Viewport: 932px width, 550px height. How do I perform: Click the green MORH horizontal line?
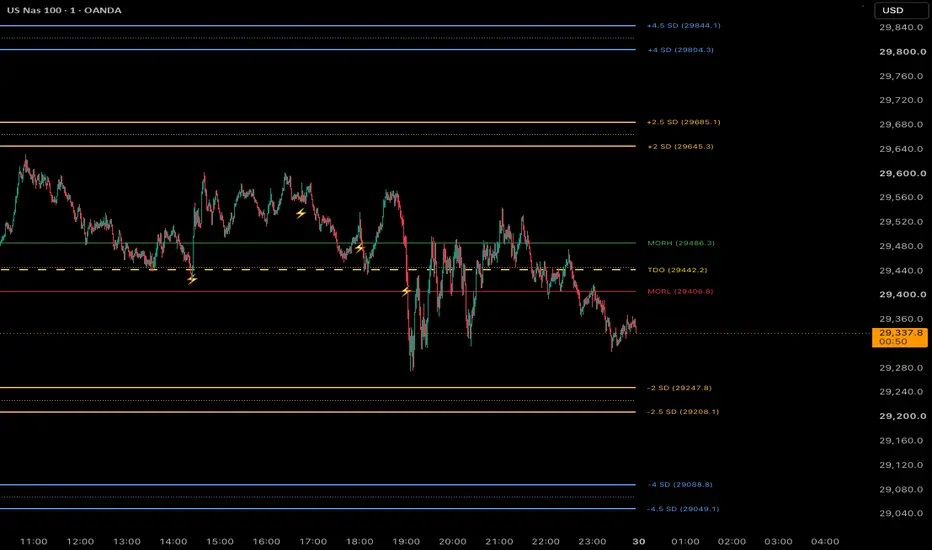(317, 243)
